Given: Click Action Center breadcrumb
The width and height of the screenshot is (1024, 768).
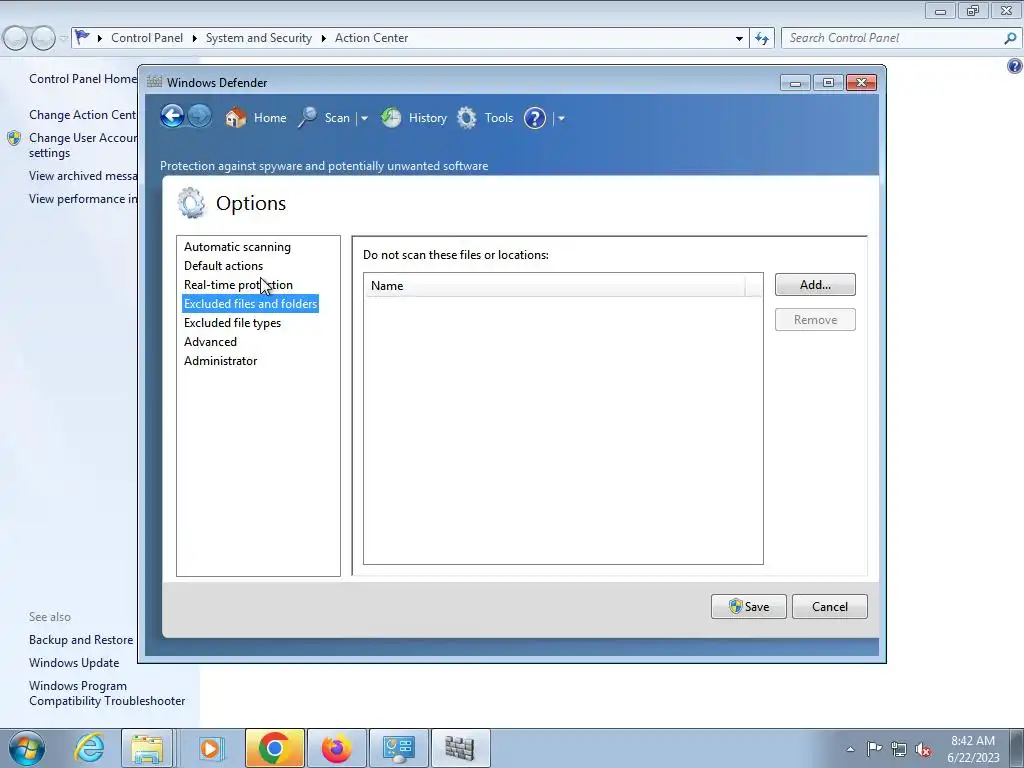Looking at the screenshot, I should click(371, 38).
